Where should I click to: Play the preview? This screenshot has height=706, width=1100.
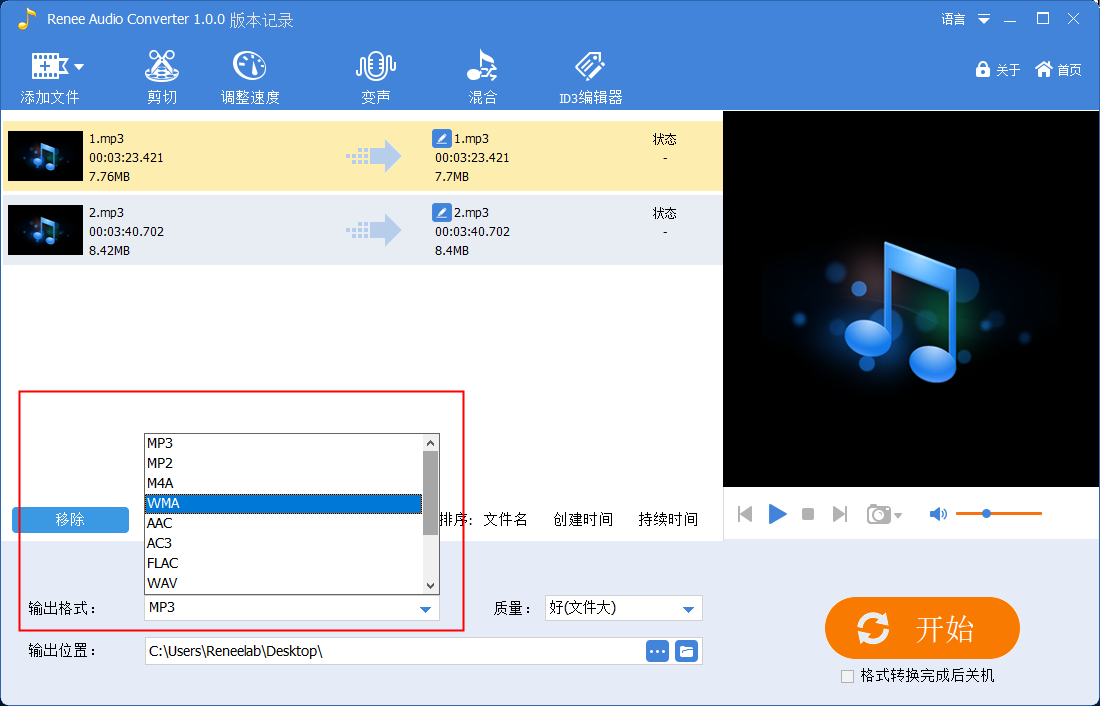coord(777,514)
